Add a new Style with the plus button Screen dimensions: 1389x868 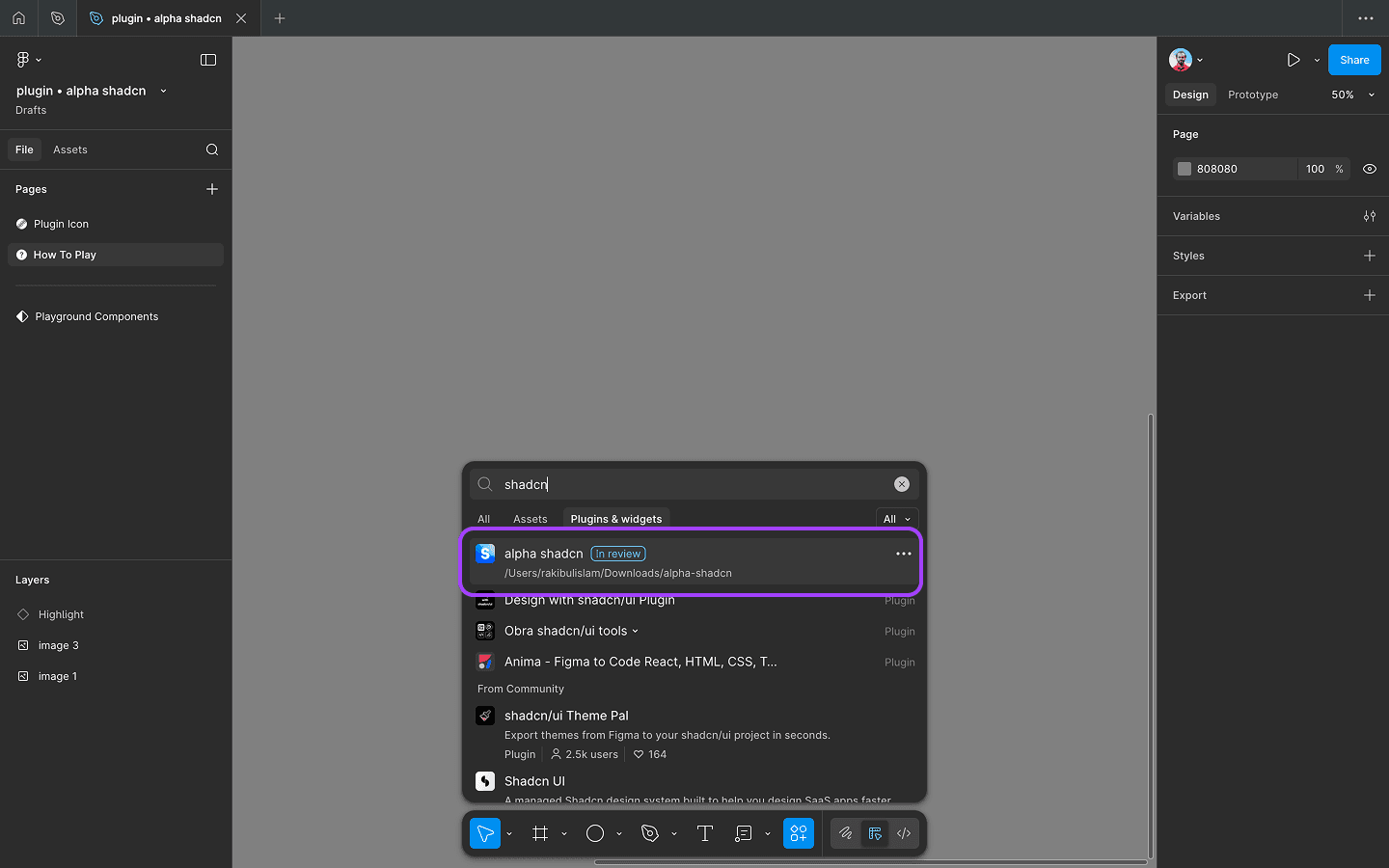pos(1369,256)
